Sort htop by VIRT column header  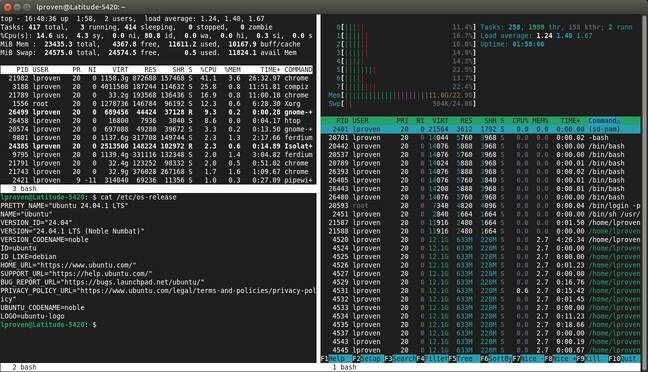pyautogui.click(x=440, y=121)
